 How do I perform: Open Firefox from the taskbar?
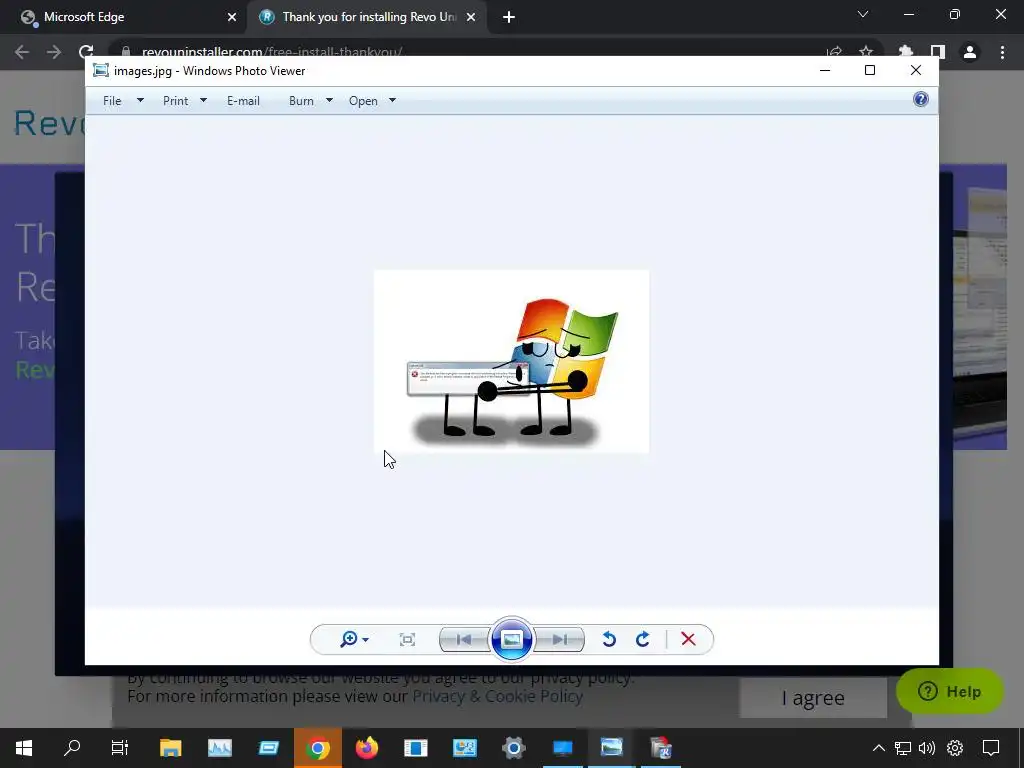366,748
